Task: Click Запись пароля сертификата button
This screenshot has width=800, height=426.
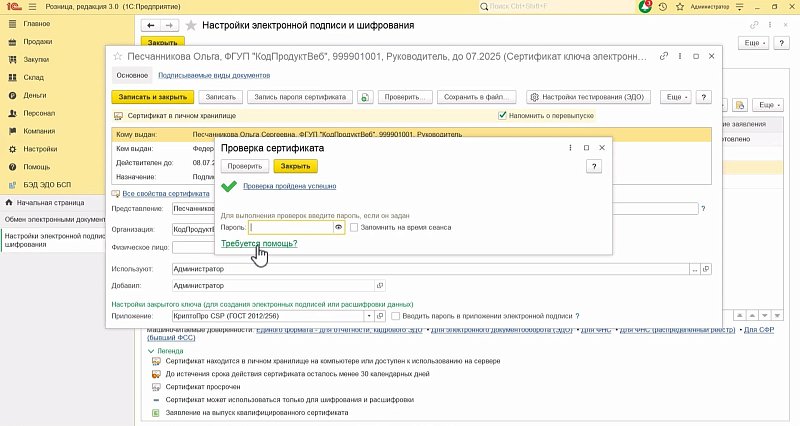Action: click(x=300, y=97)
